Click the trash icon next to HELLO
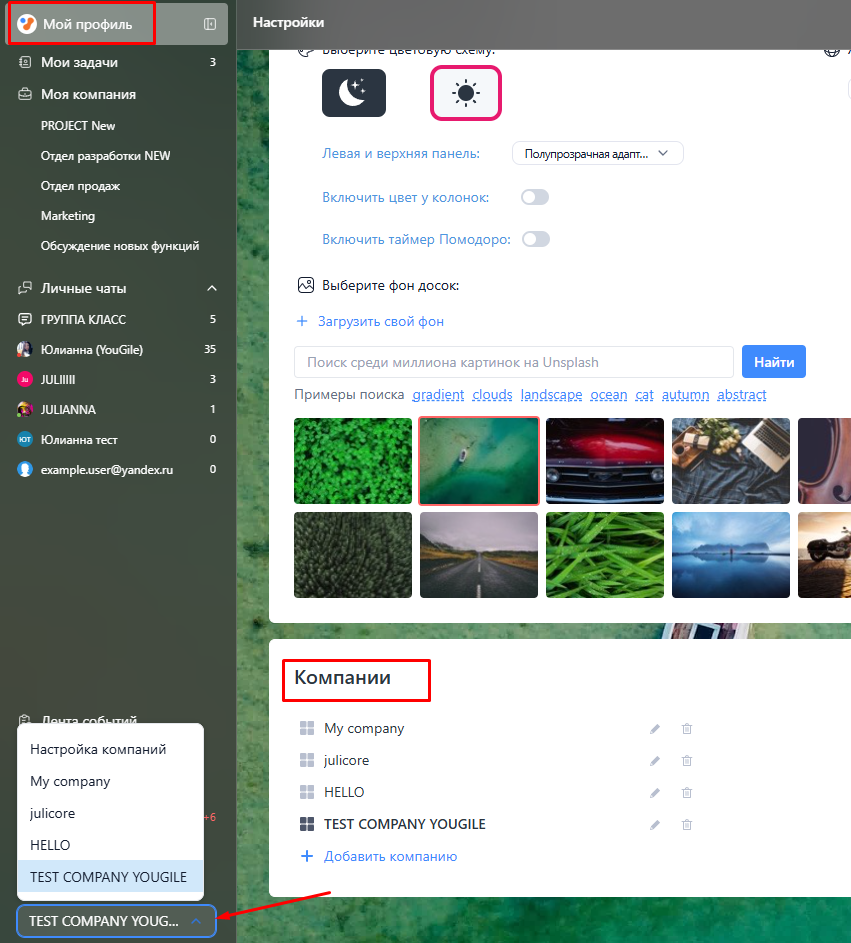 [687, 793]
